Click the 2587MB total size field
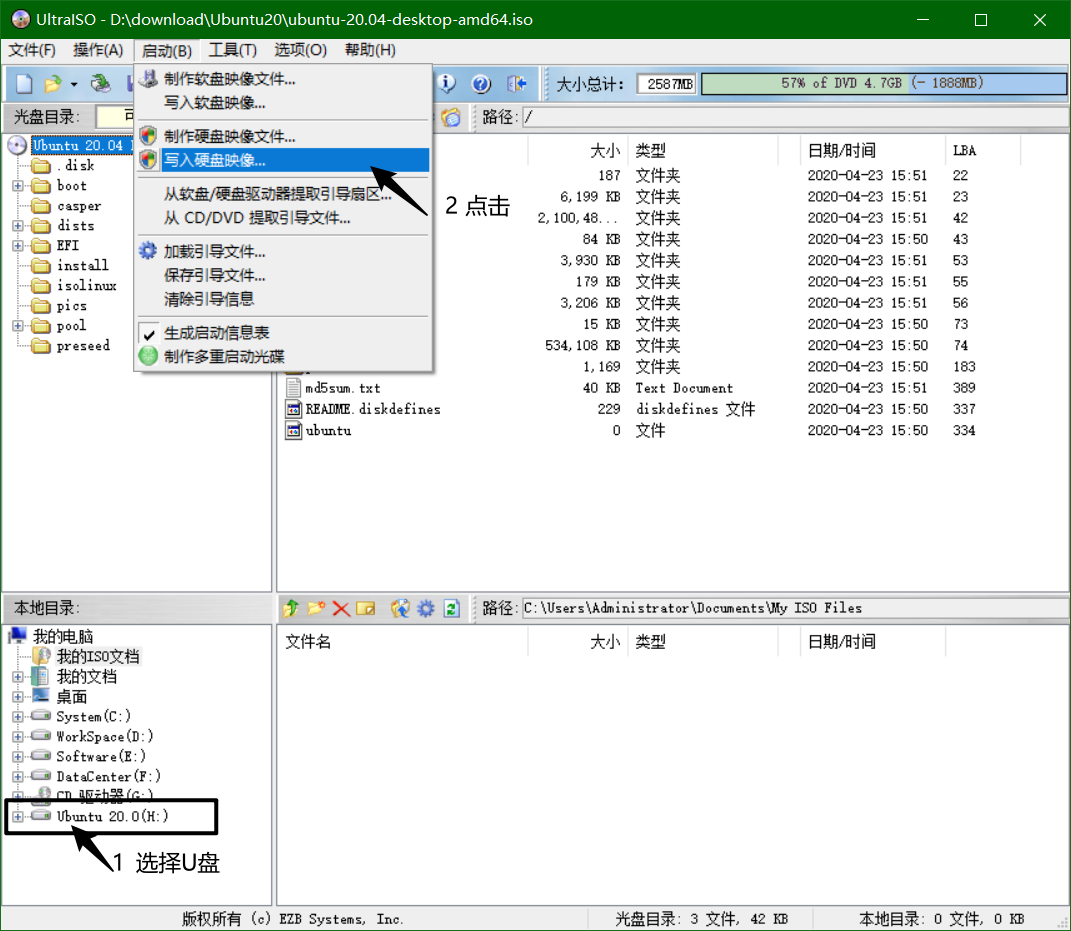This screenshot has width=1071, height=931. point(667,83)
